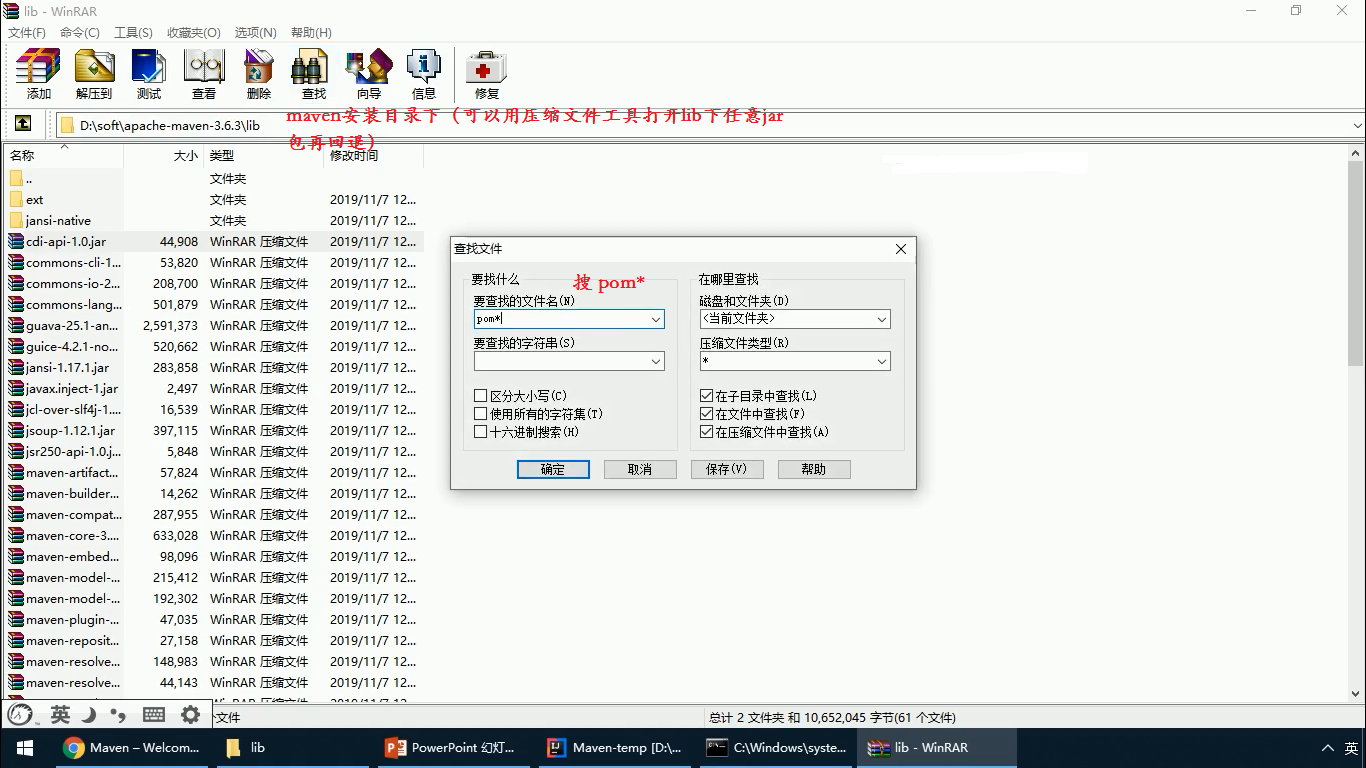
Task: Click the IME settings gear icon
Action: [x=190, y=714]
